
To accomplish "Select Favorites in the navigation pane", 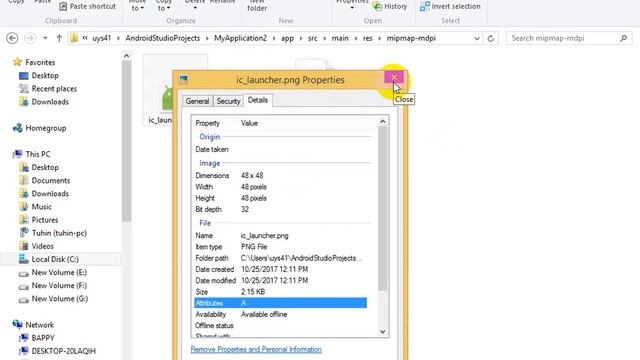I will [x=40, y=62].
